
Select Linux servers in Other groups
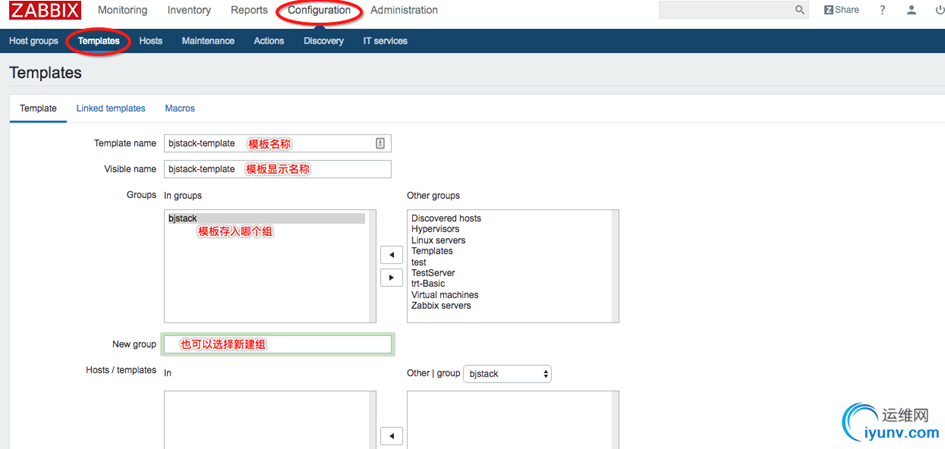pos(438,240)
